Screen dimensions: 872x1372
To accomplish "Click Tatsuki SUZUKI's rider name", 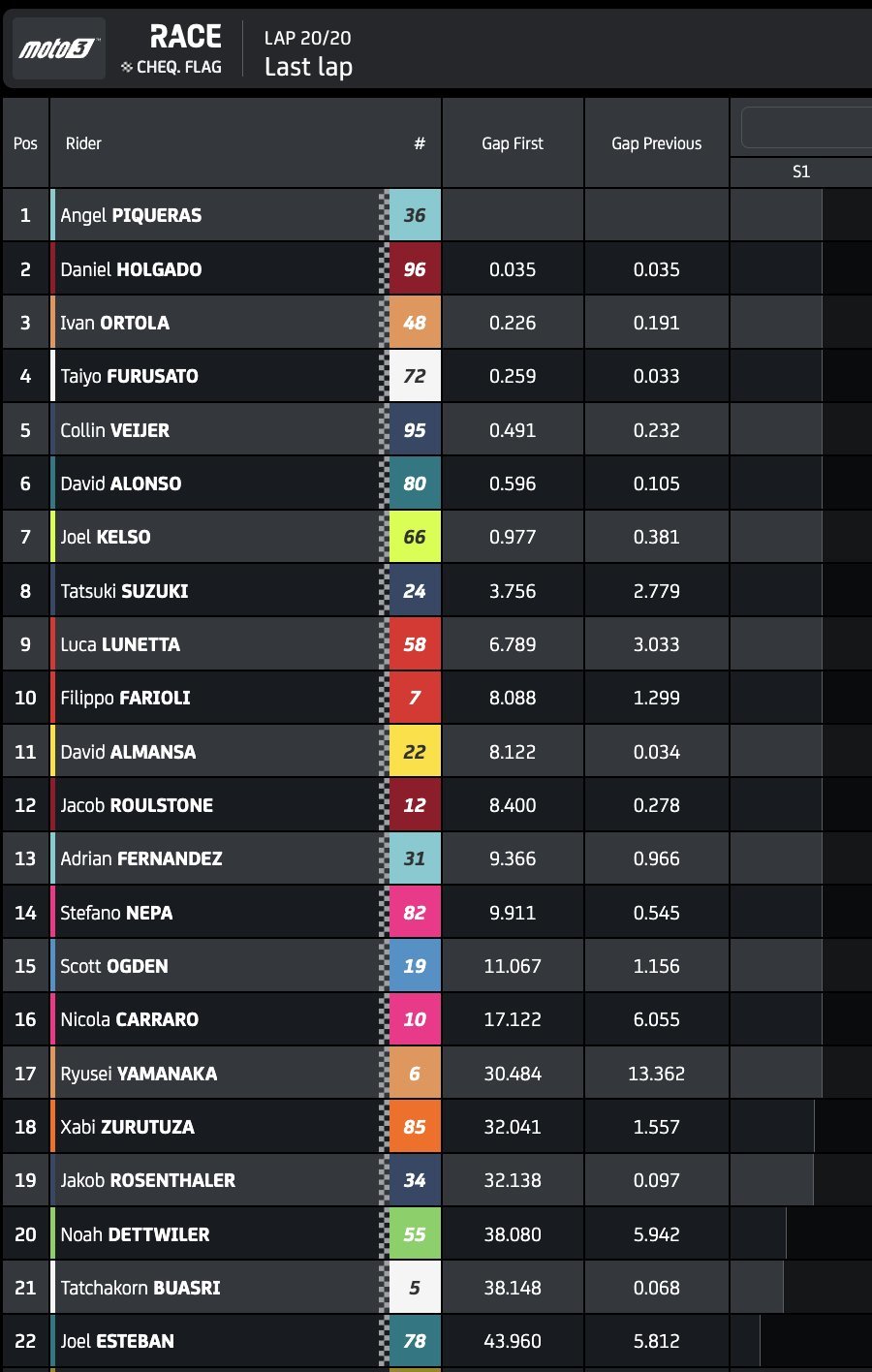I will tap(124, 591).
